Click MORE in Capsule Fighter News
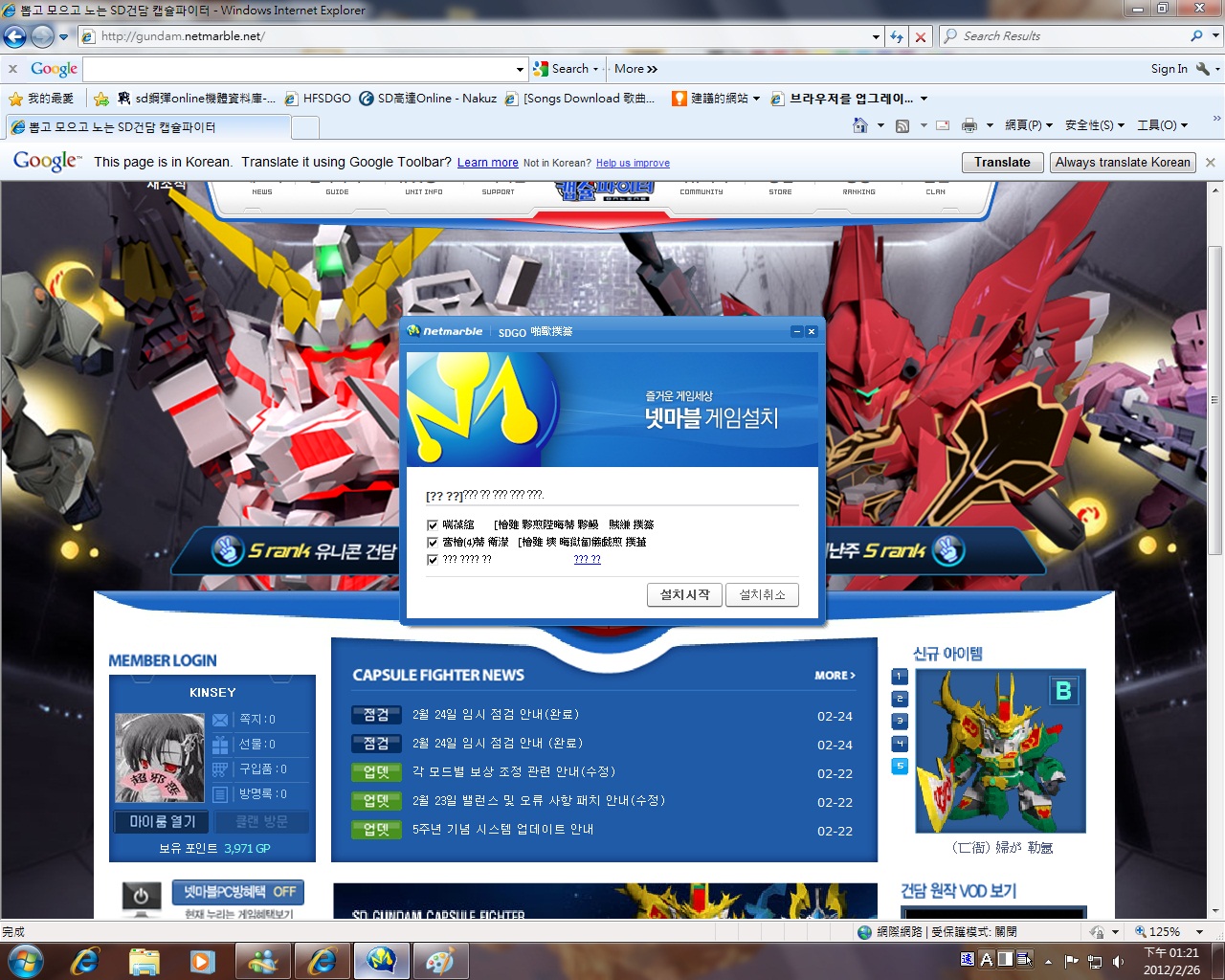This screenshot has height=980, width=1225. point(835,676)
